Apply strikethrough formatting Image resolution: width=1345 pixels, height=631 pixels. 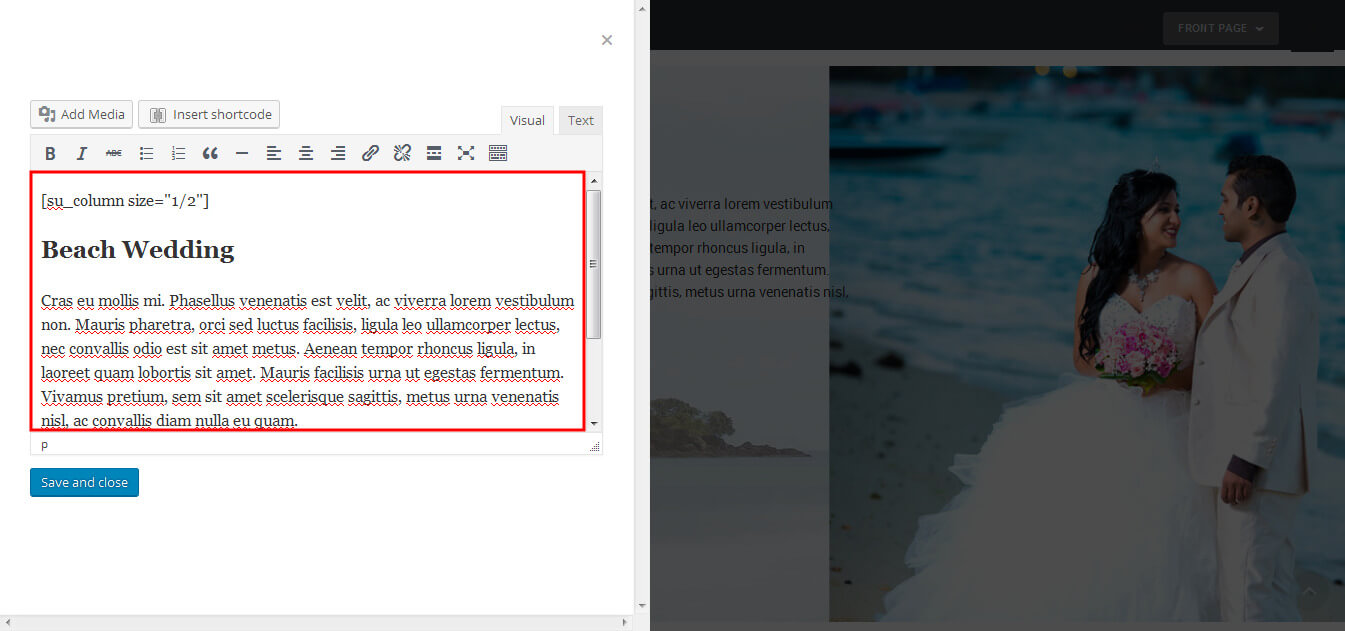coord(114,153)
